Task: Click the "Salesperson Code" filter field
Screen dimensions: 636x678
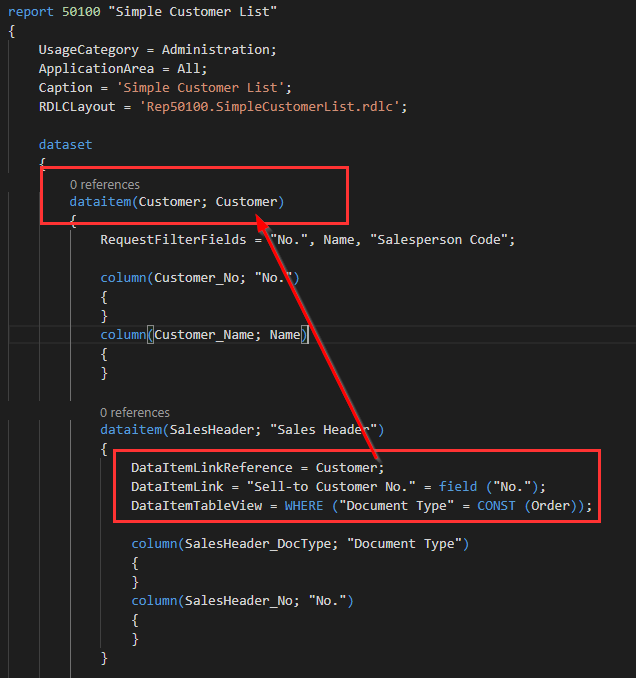Action: 438,240
